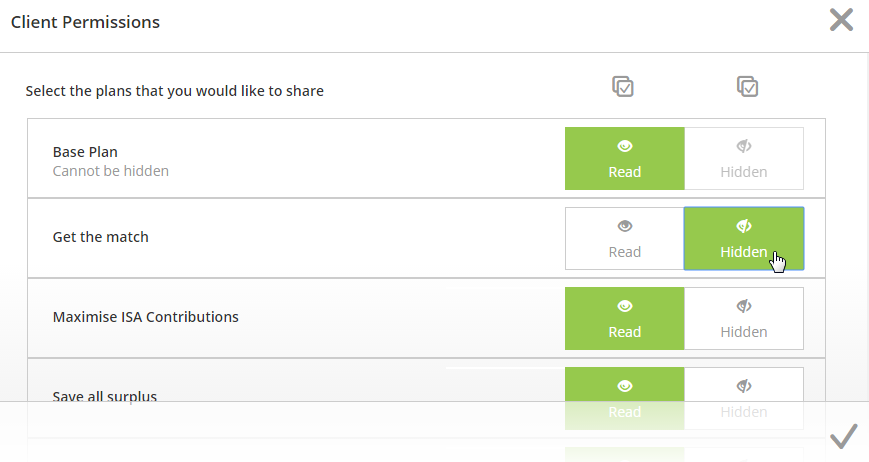The width and height of the screenshot is (869, 462).
Task: Click the eye icon in Get the match Read
Action: [x=625, y=226]
